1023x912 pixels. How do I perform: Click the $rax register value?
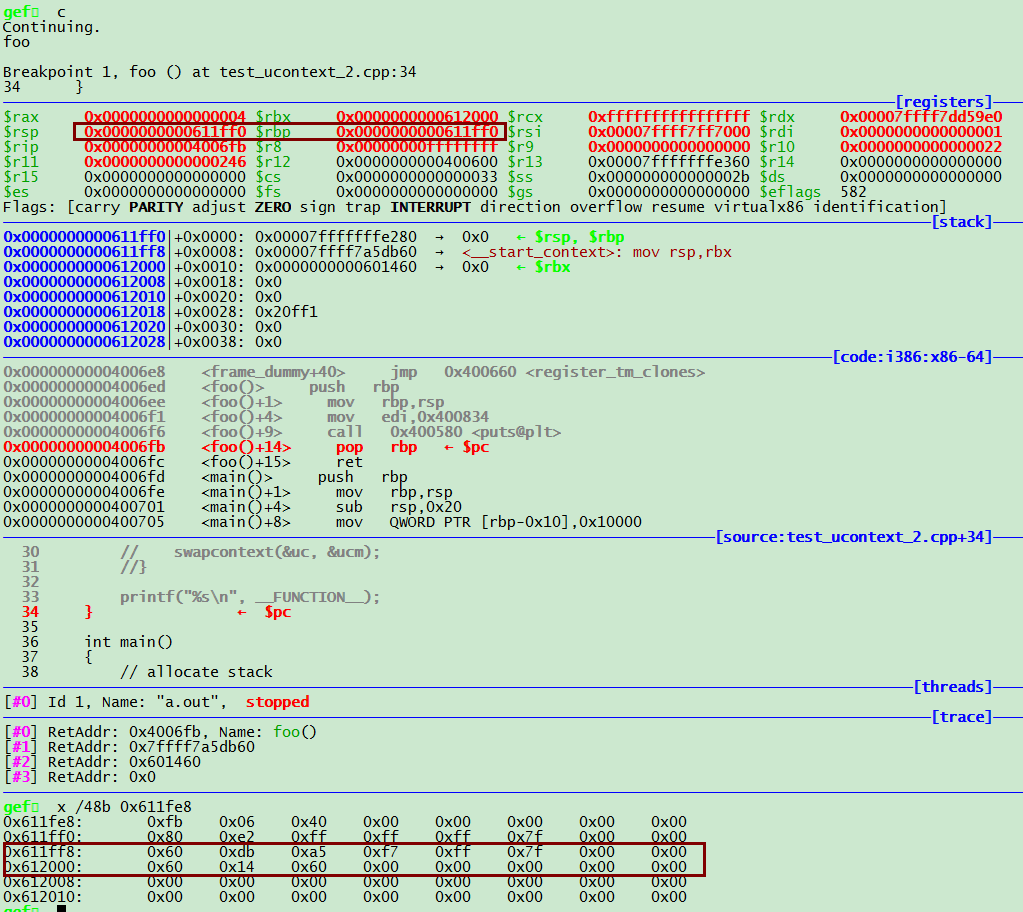(x=164, y=117)
